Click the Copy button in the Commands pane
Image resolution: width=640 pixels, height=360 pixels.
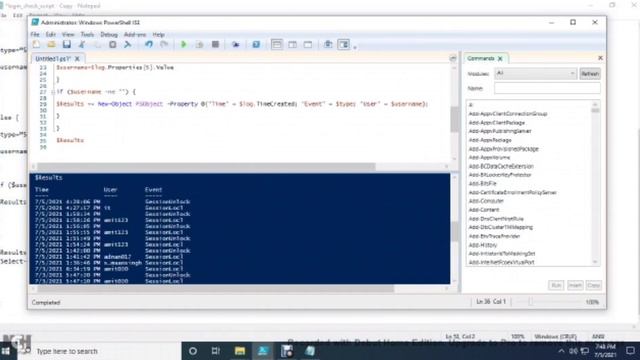[593, 285]
